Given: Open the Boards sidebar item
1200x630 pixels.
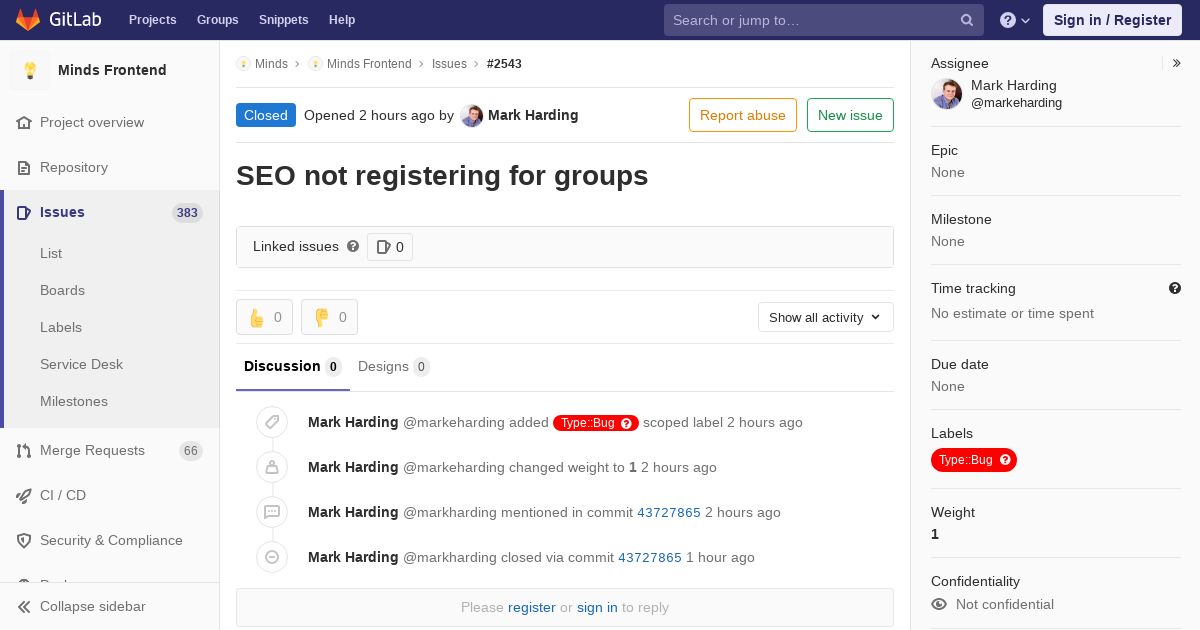Looking at the screenshot, I should point(62,290).
